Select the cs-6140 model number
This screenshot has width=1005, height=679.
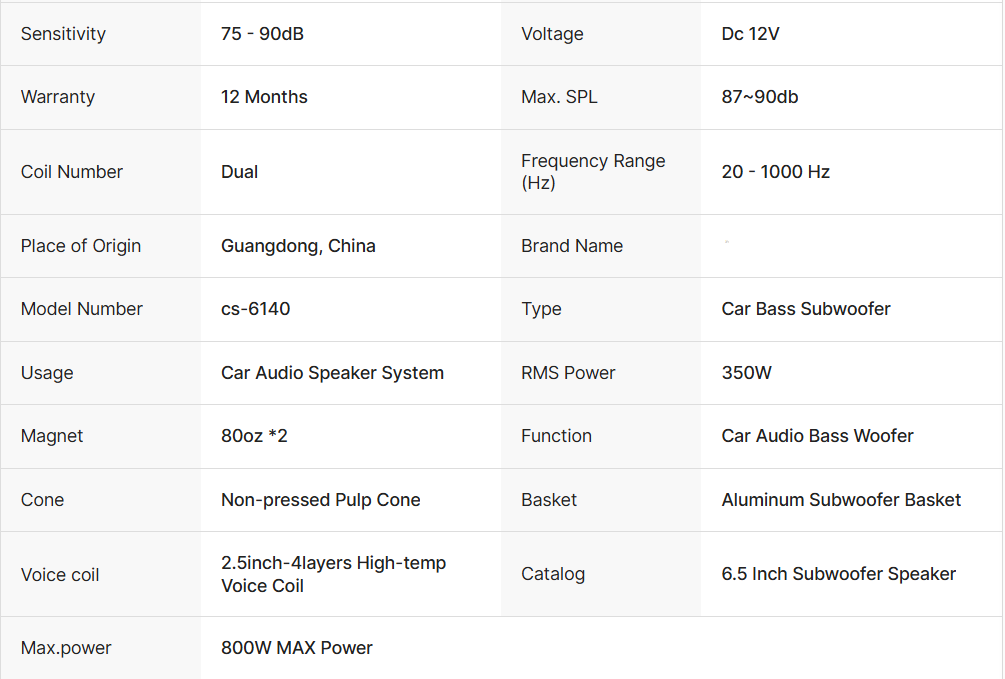coord(255,309)
